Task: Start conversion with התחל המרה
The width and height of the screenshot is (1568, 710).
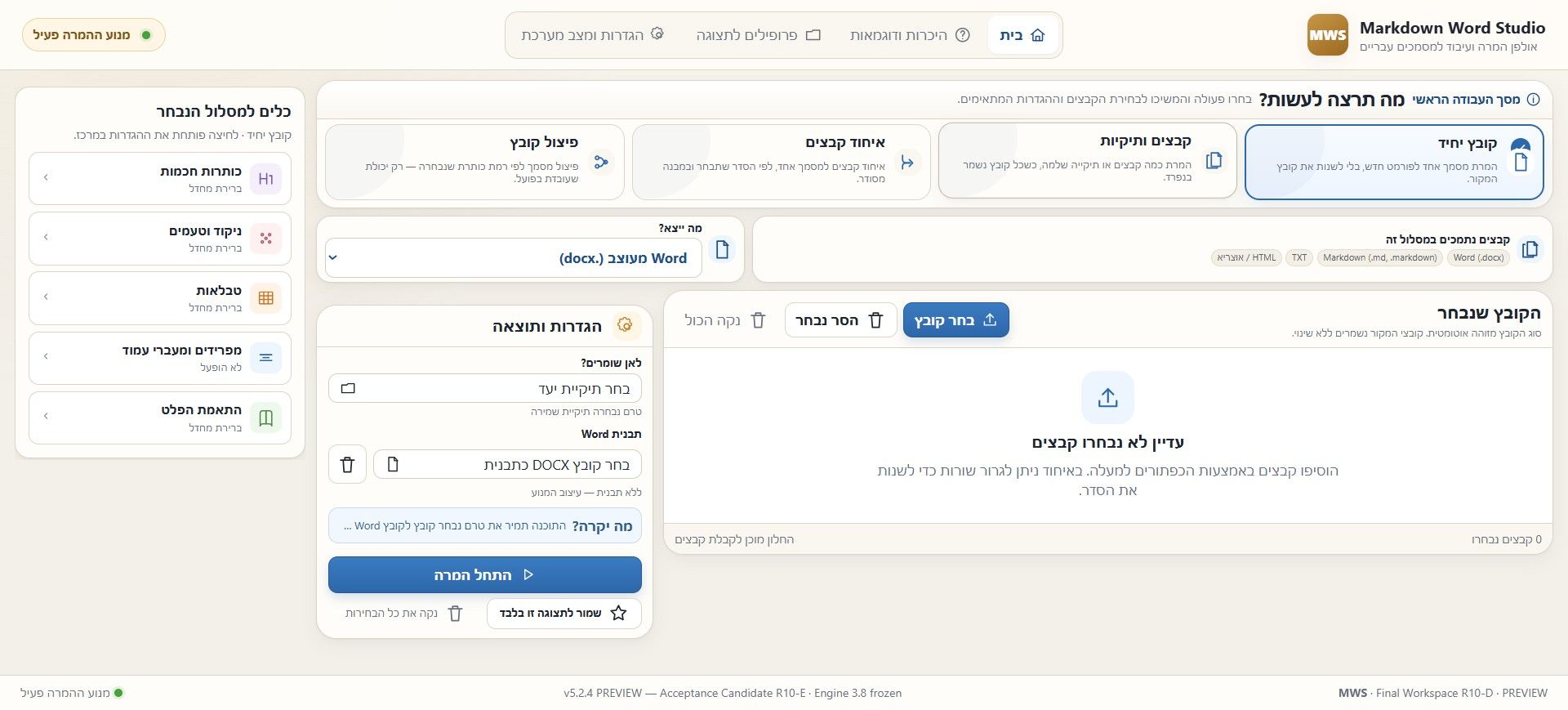Action: coord(485,575)
